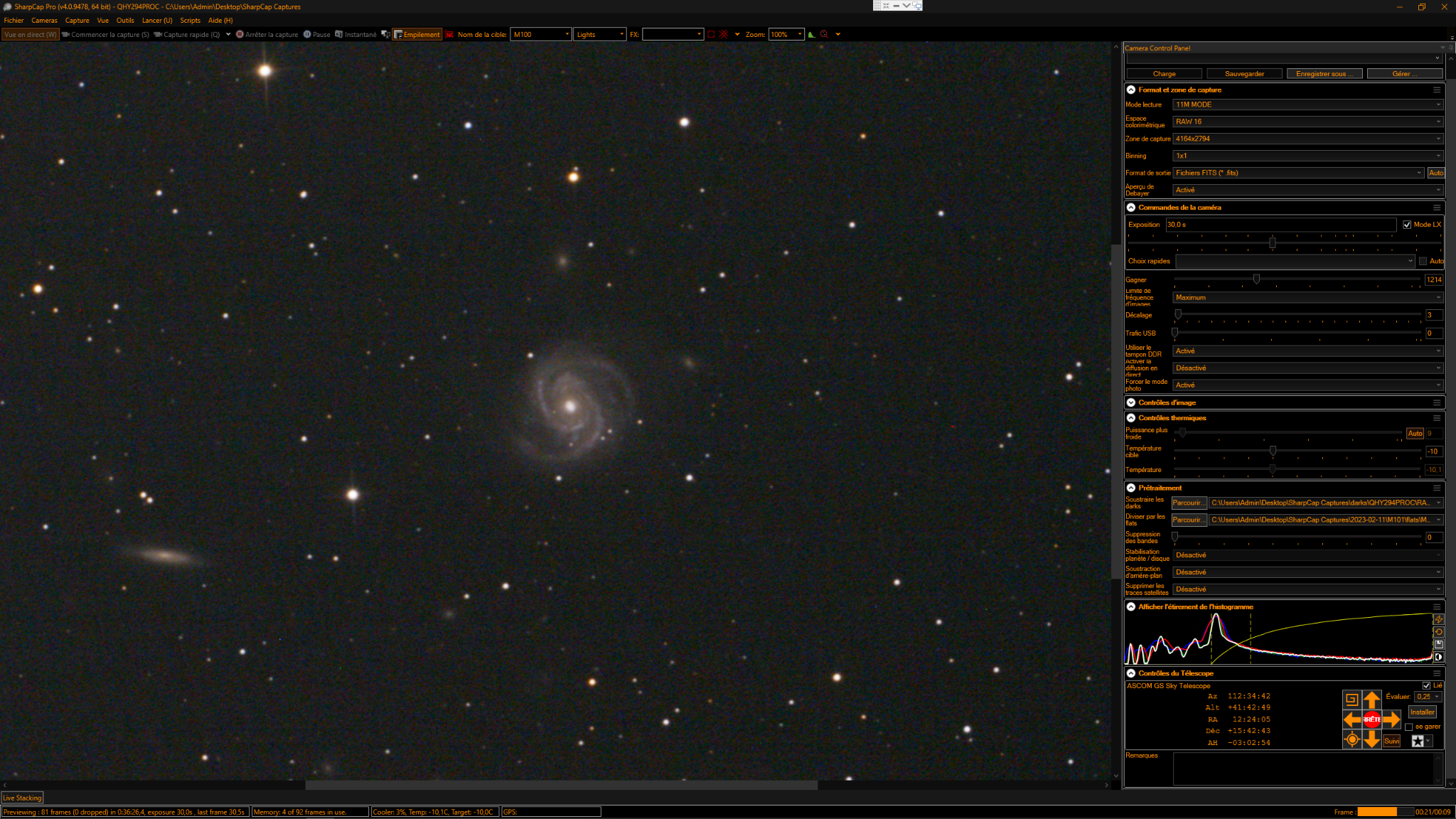Collapse the Prétraitement section
This screenshot has width=1456, height=819.
click(x=1131, y=488)
